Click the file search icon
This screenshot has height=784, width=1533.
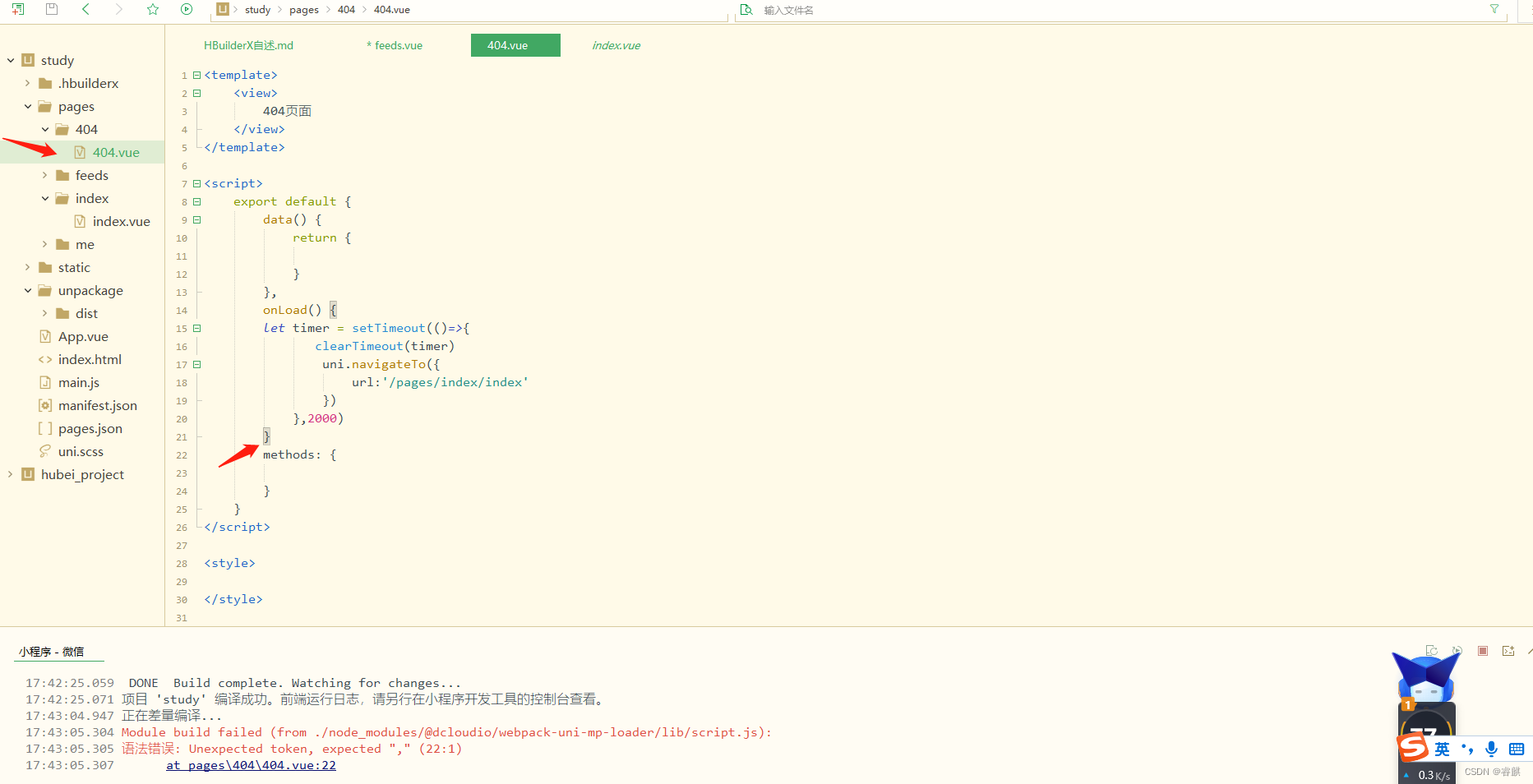[x=746, y=9]
